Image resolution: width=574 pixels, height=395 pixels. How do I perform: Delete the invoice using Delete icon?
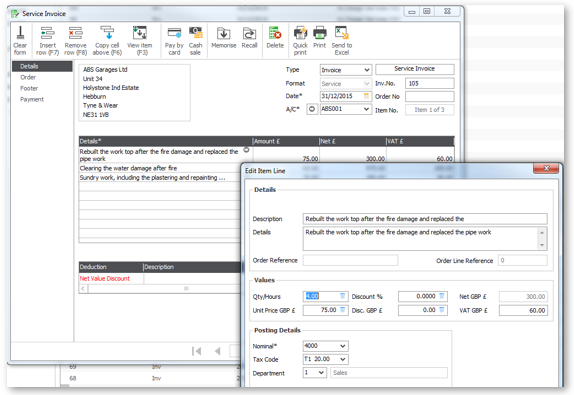coord(275,38)
